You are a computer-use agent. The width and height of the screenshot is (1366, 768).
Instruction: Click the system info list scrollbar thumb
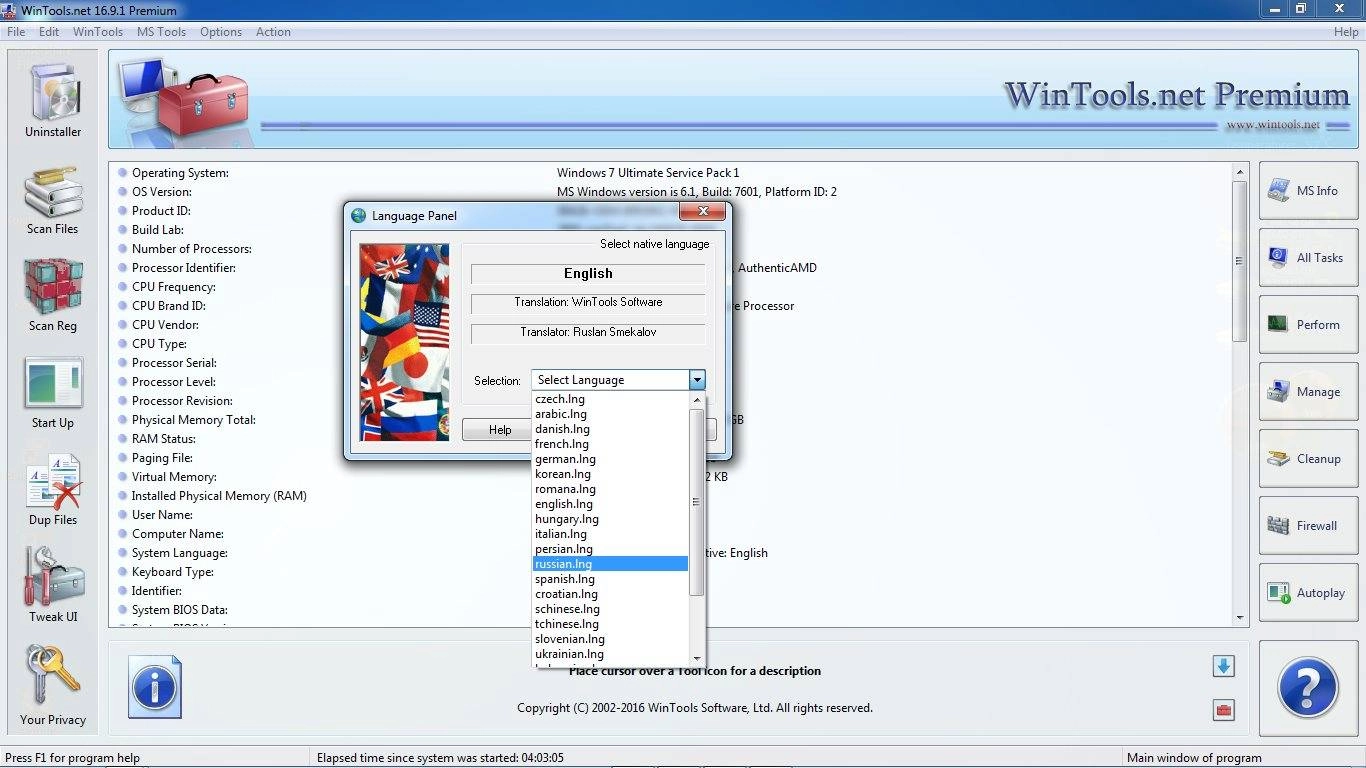coord(1240,261)
